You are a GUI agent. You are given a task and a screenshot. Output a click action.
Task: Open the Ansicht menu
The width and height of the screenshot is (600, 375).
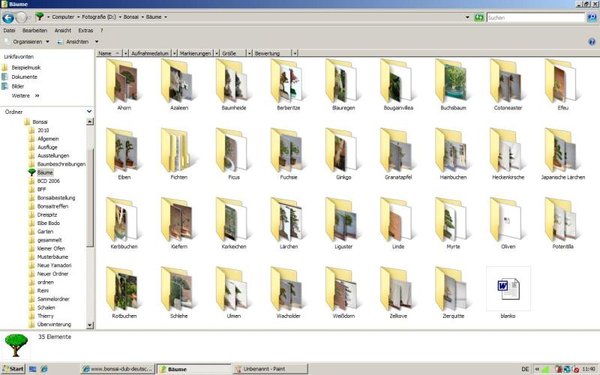(63, 30)
